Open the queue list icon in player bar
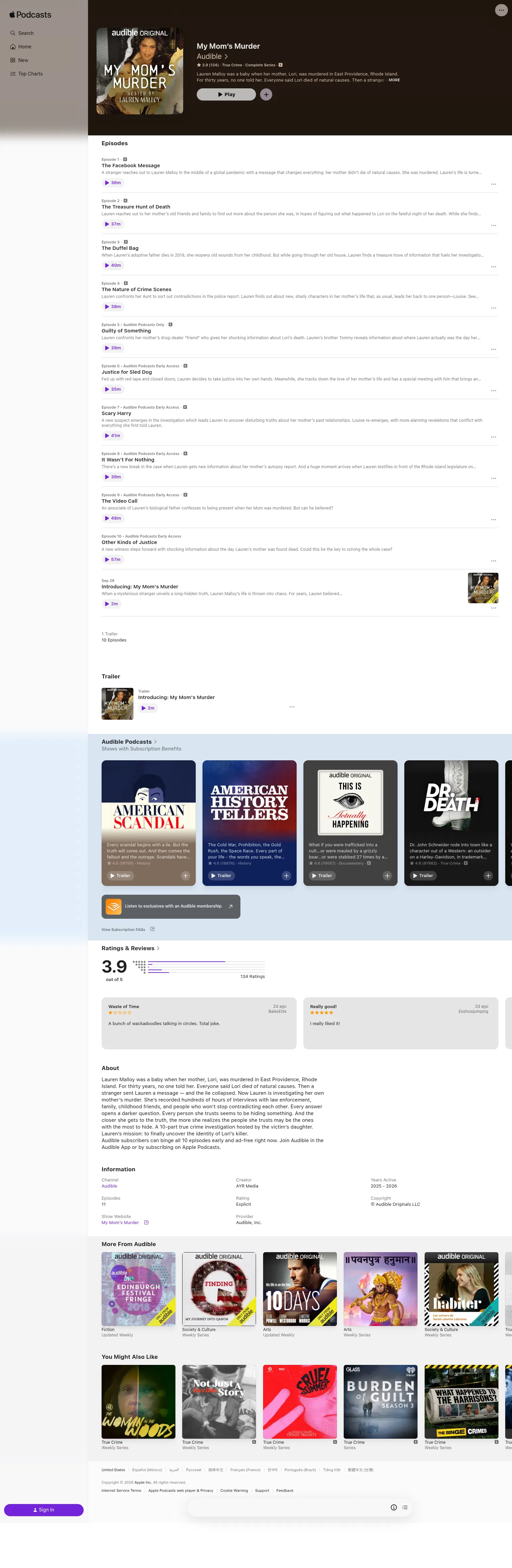 pos(405,1507)
